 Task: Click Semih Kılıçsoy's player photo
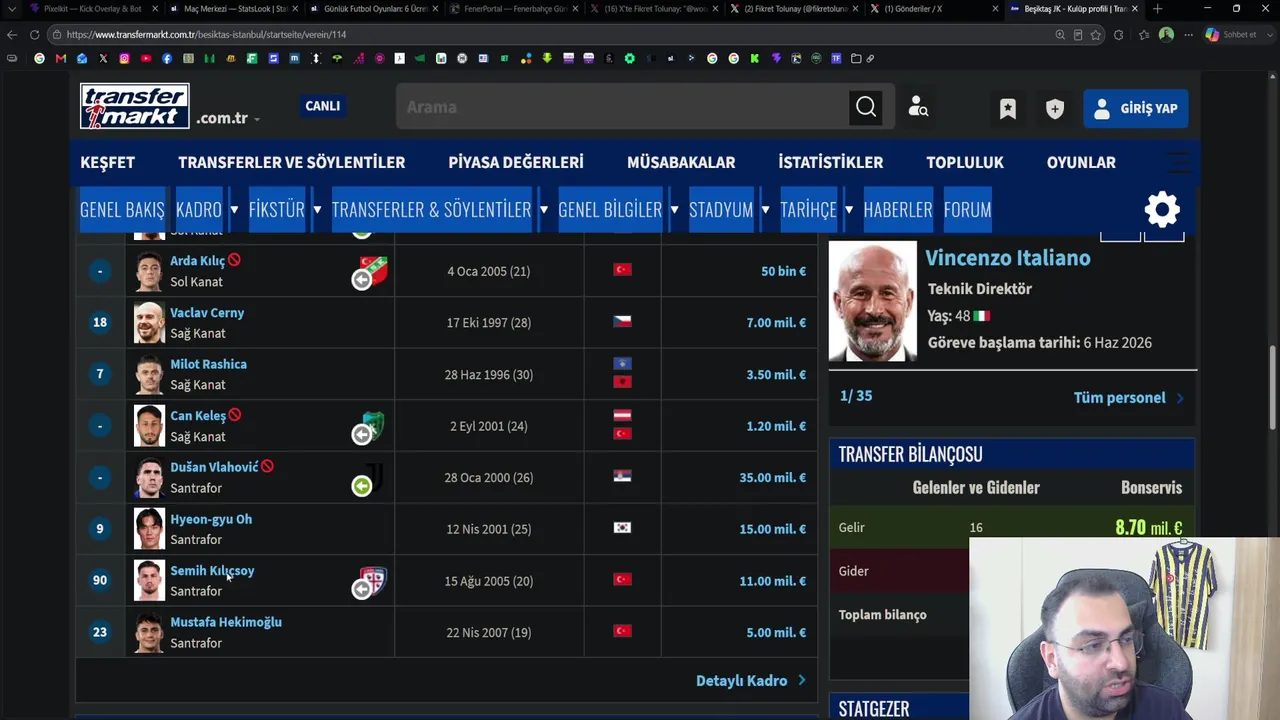(x=149, y=581)
